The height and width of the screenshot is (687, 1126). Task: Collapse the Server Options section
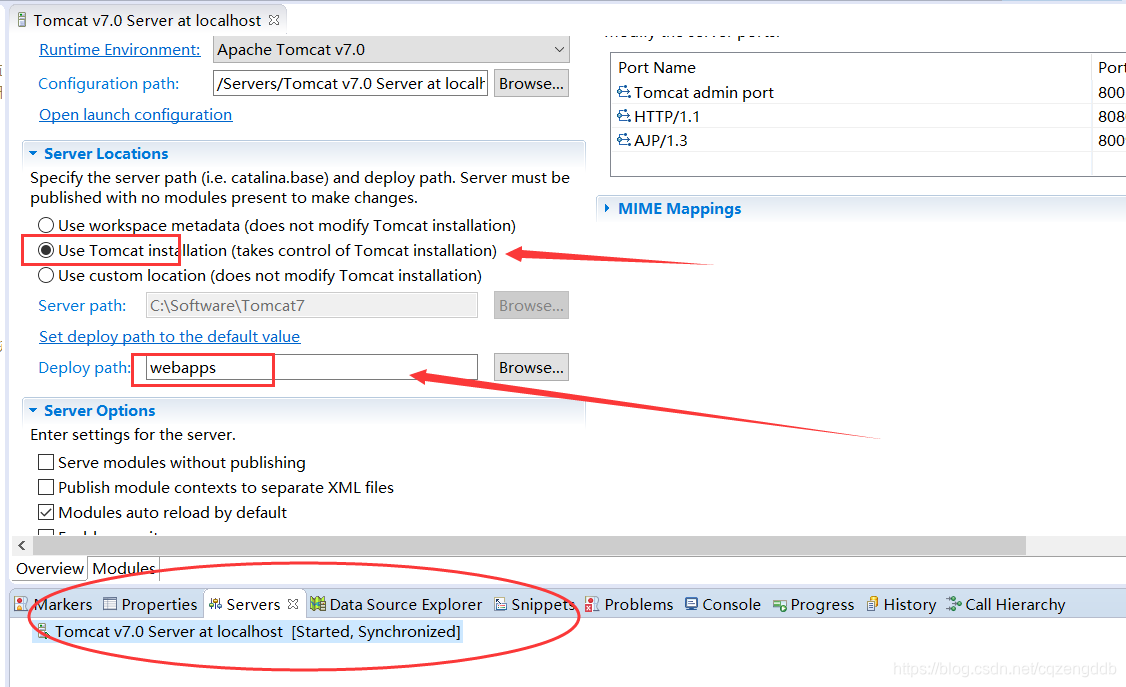pyautogui.click(x=33, y=411)
